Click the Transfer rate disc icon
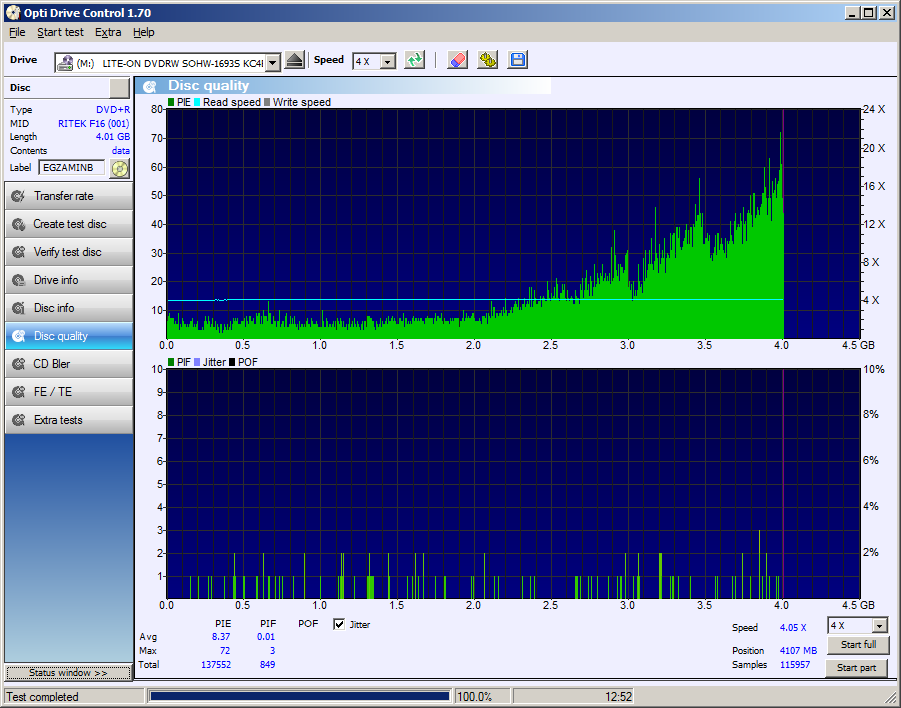This screenshot has height=708, width=901. (x=19, y=196)
